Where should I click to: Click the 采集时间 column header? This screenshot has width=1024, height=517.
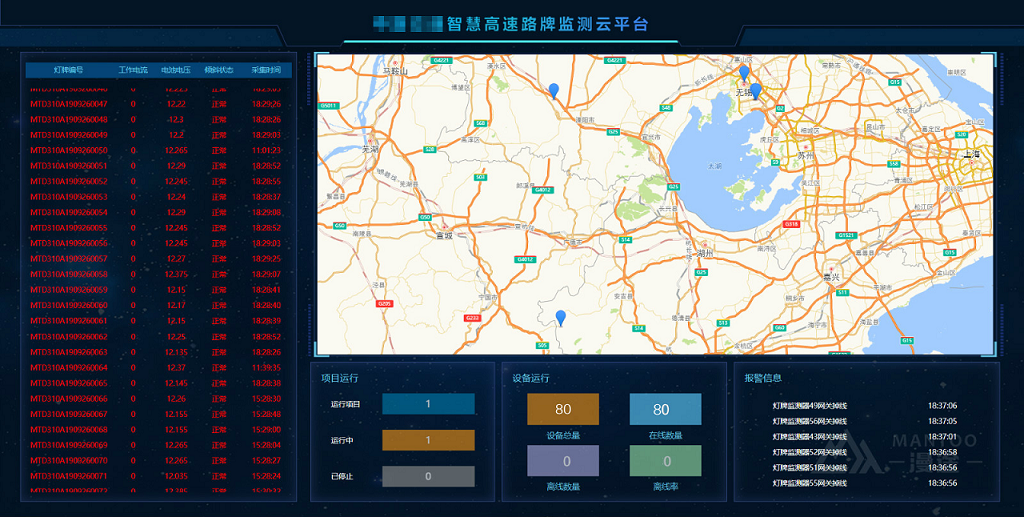tap(266, 70)
